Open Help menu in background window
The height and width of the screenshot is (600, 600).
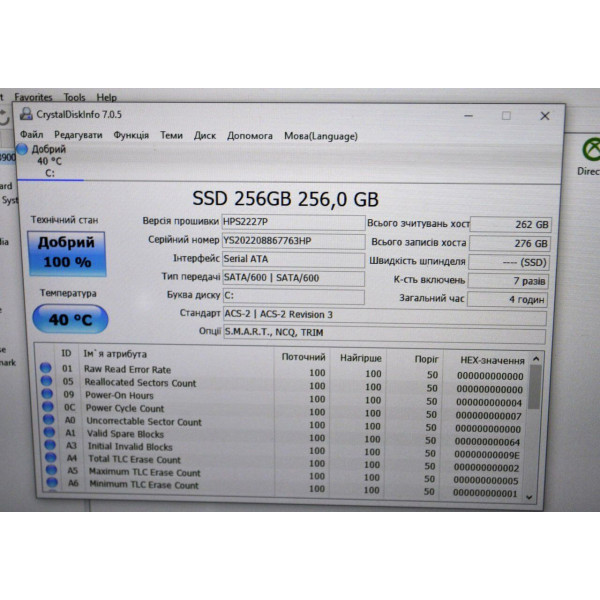click(106, 98)
